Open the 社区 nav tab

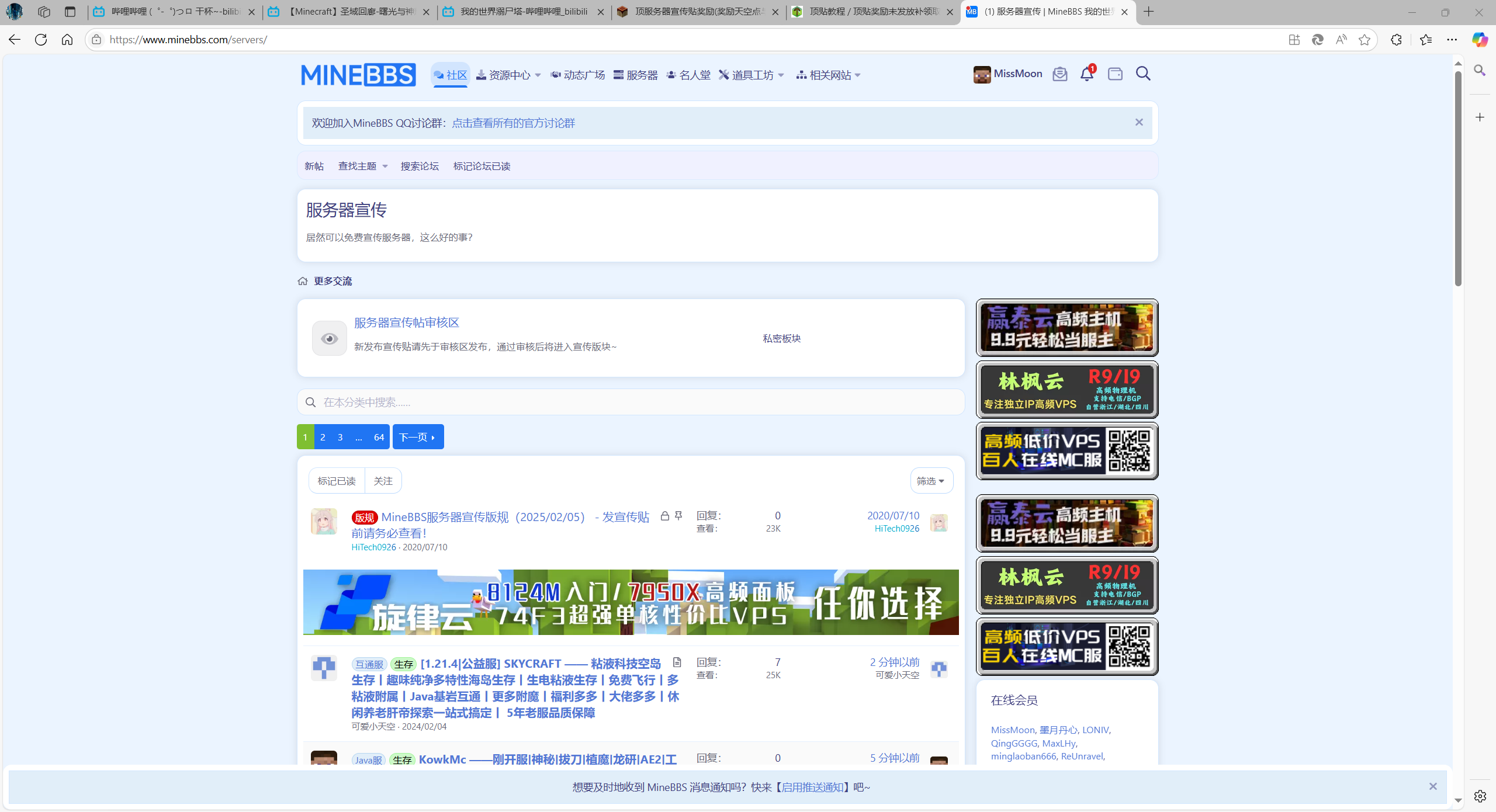451,75
